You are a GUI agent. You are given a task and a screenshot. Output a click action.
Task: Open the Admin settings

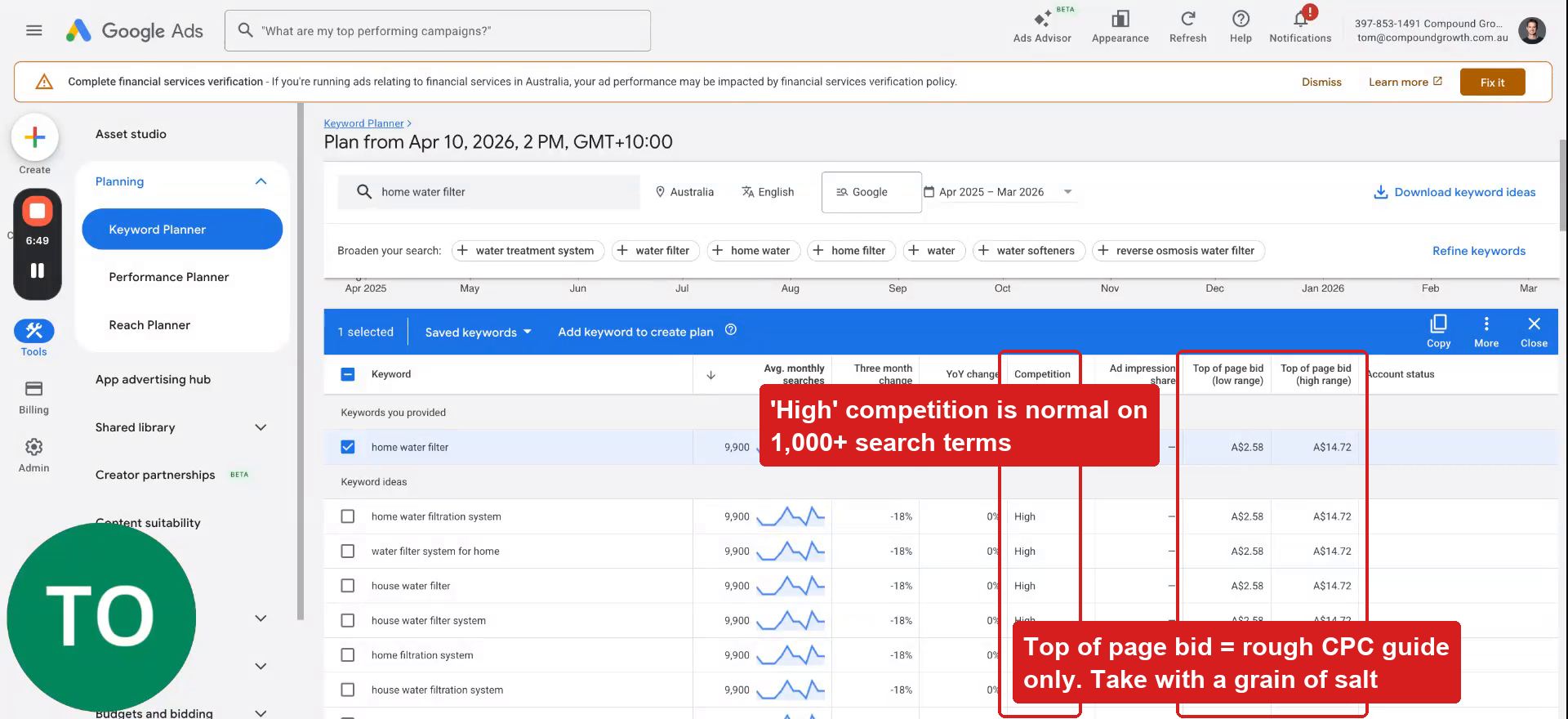point(33,455)
